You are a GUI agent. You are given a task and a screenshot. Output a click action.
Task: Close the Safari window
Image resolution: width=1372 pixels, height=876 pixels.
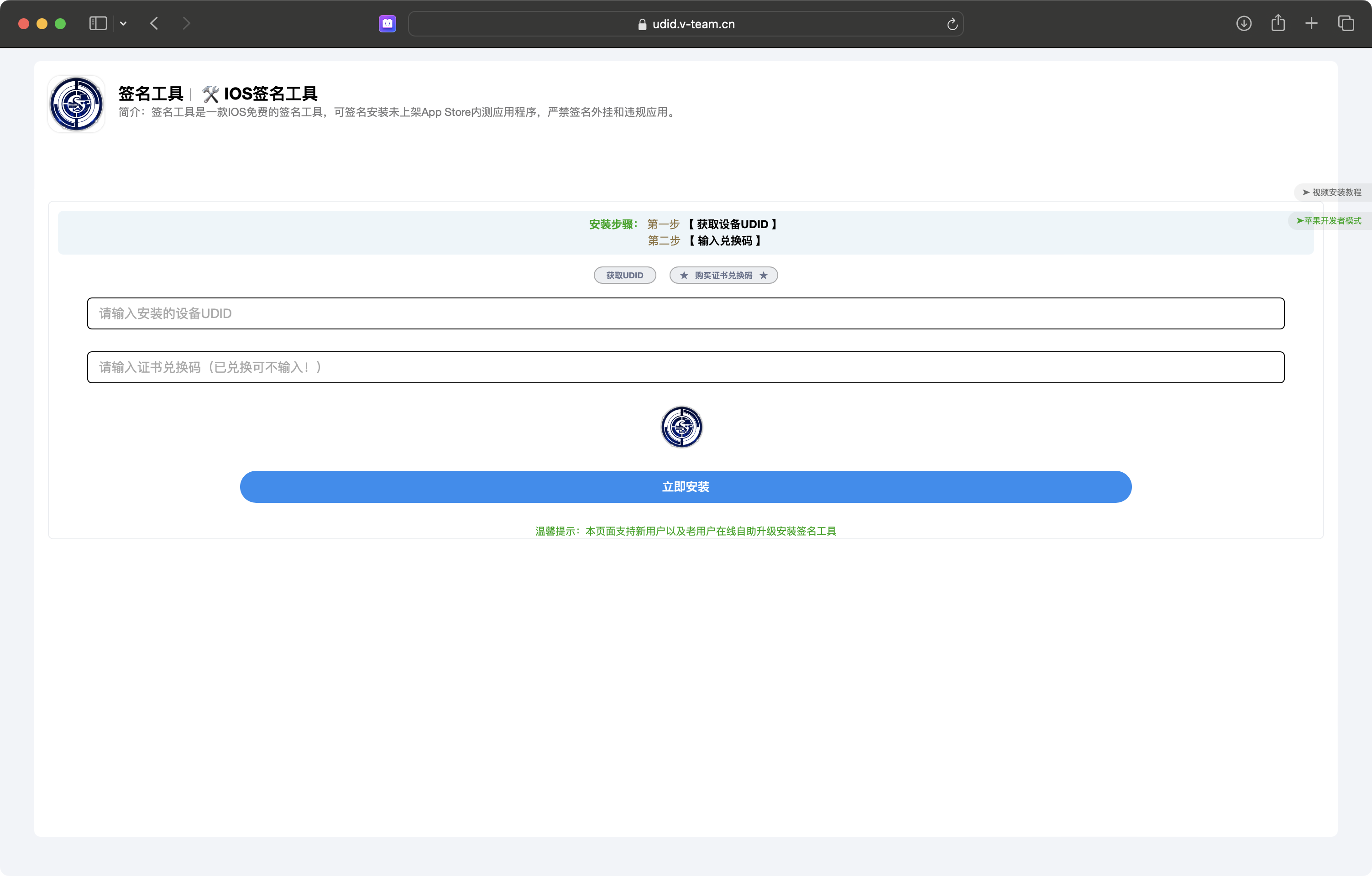[x=23, y=23]
